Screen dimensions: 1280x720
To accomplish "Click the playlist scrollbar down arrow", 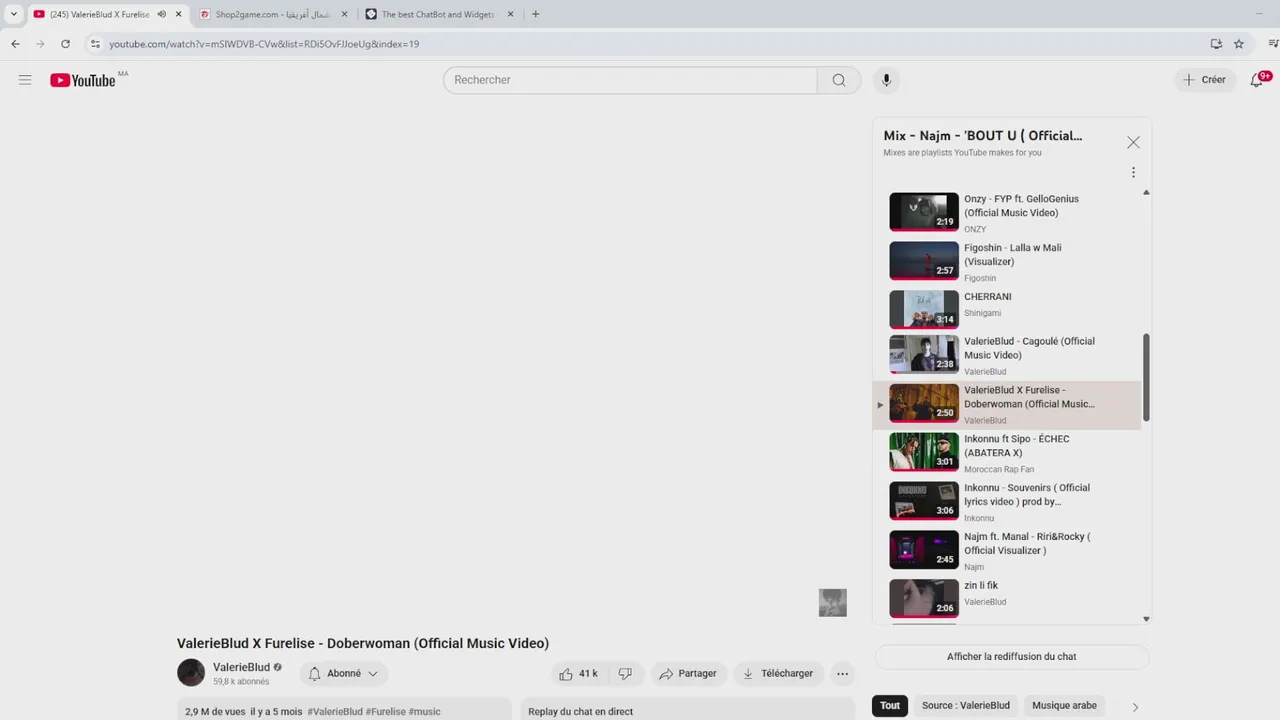I will pos(1146,619).
